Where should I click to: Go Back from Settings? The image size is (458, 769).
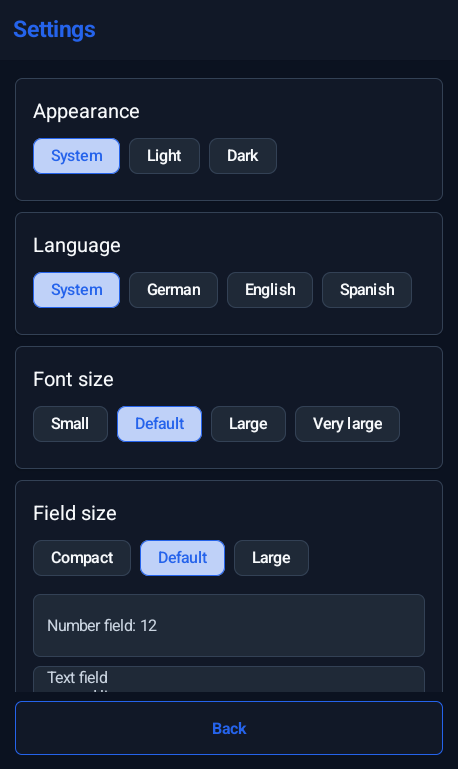point(229,728)
